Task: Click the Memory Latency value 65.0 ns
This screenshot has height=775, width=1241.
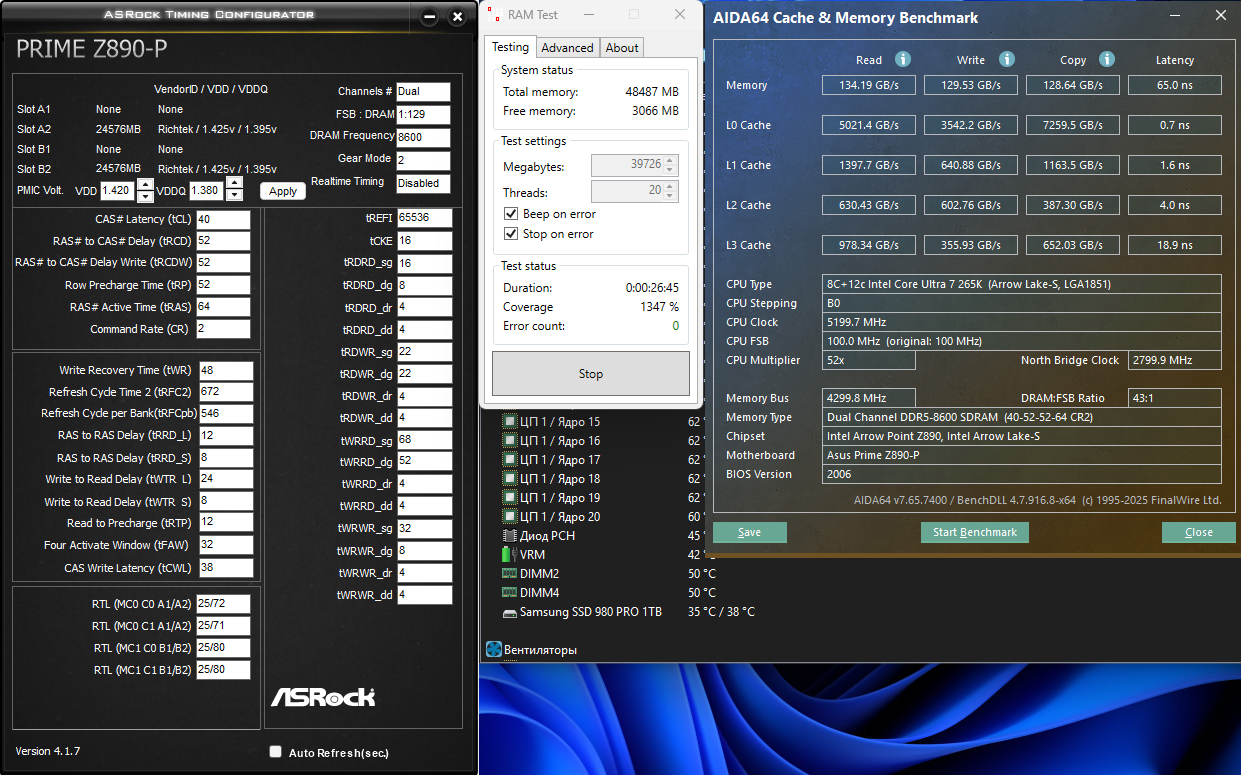Action: coord(1174,85)
